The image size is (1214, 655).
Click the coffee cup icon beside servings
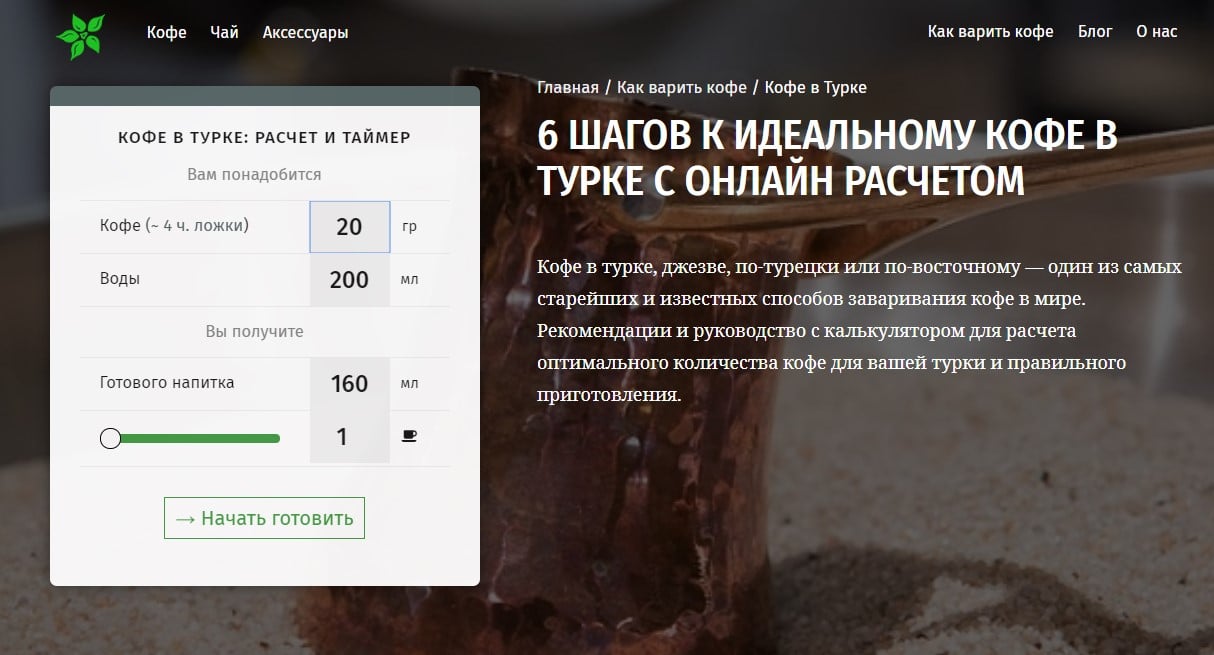click(x=409, y=436)
